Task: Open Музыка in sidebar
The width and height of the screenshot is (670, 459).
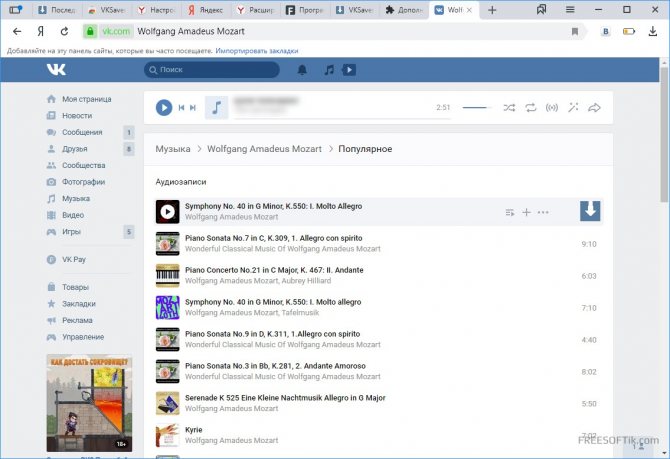Action: 76,199
